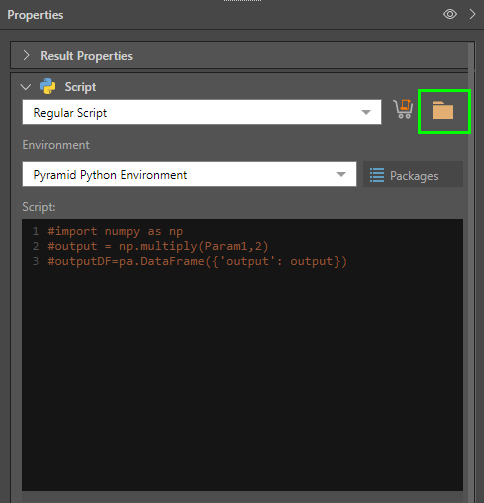Open the script marketplace cart icon

pyautogui.click(x=403, y=109)
